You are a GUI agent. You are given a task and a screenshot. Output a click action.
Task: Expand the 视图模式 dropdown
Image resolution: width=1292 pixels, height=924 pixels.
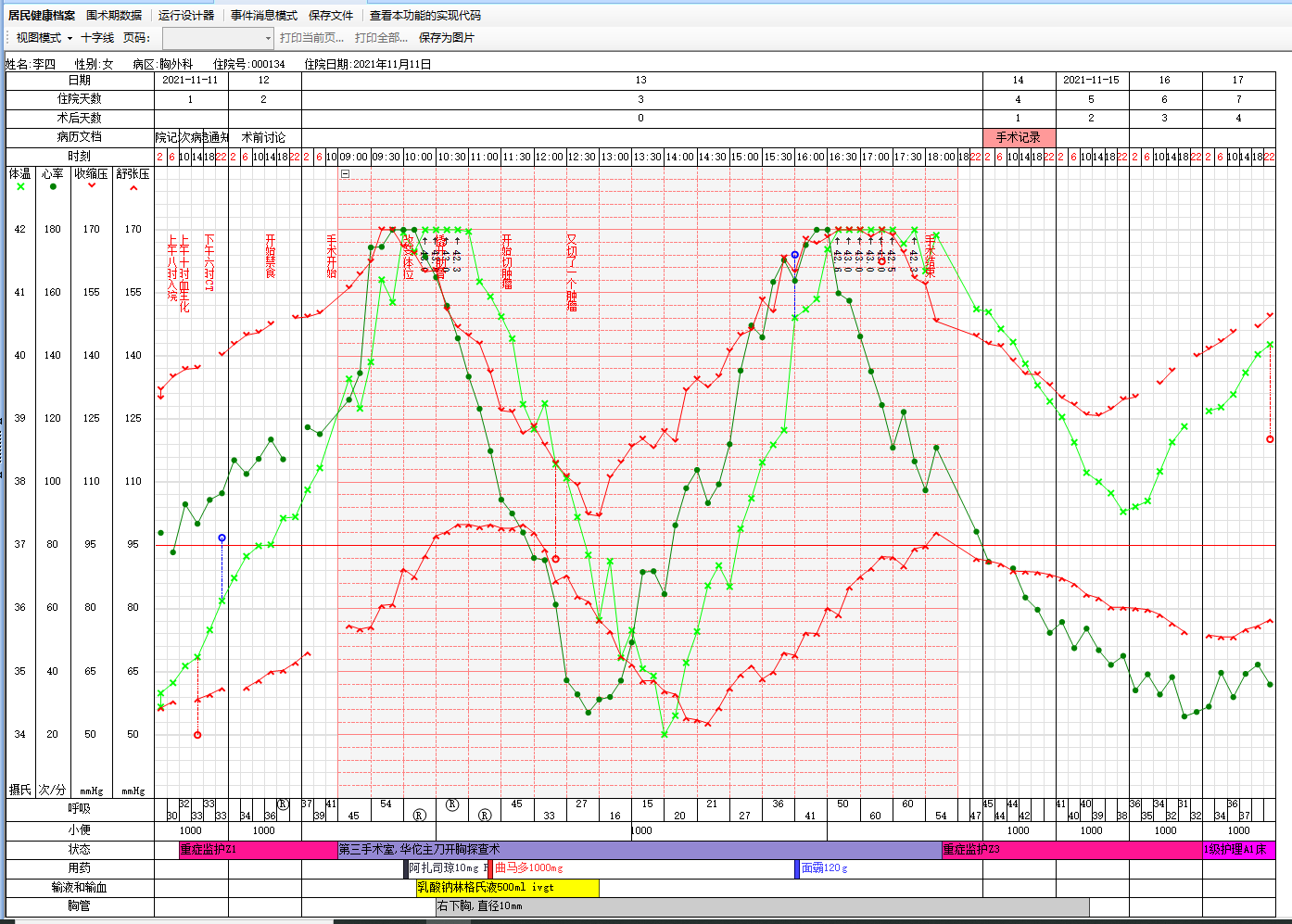click(x=44, y=38)
